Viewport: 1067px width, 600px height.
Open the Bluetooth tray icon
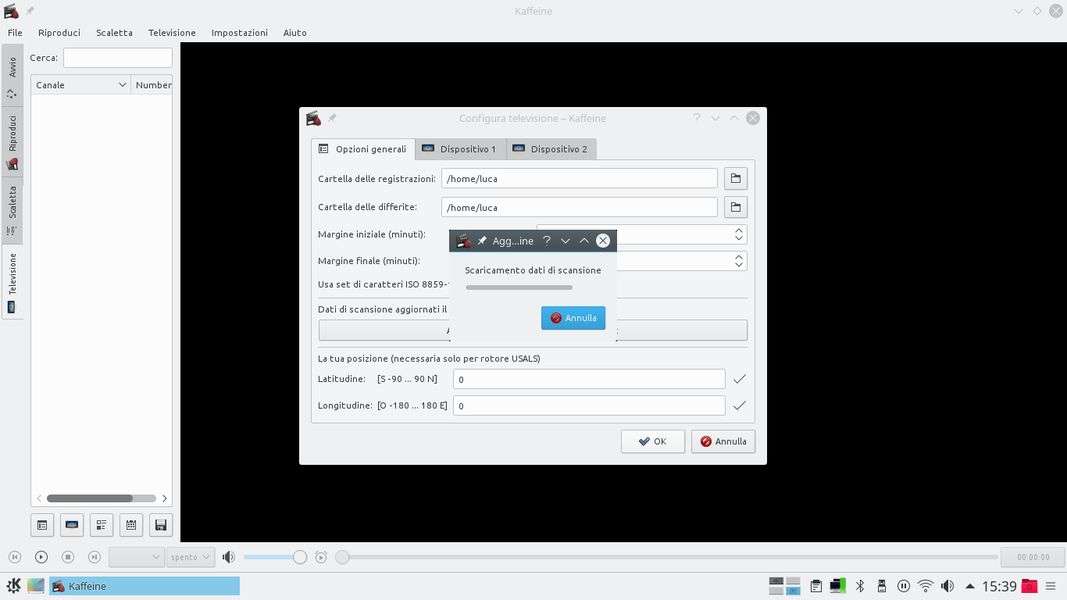pyautogui.click(x=860, y=586)
